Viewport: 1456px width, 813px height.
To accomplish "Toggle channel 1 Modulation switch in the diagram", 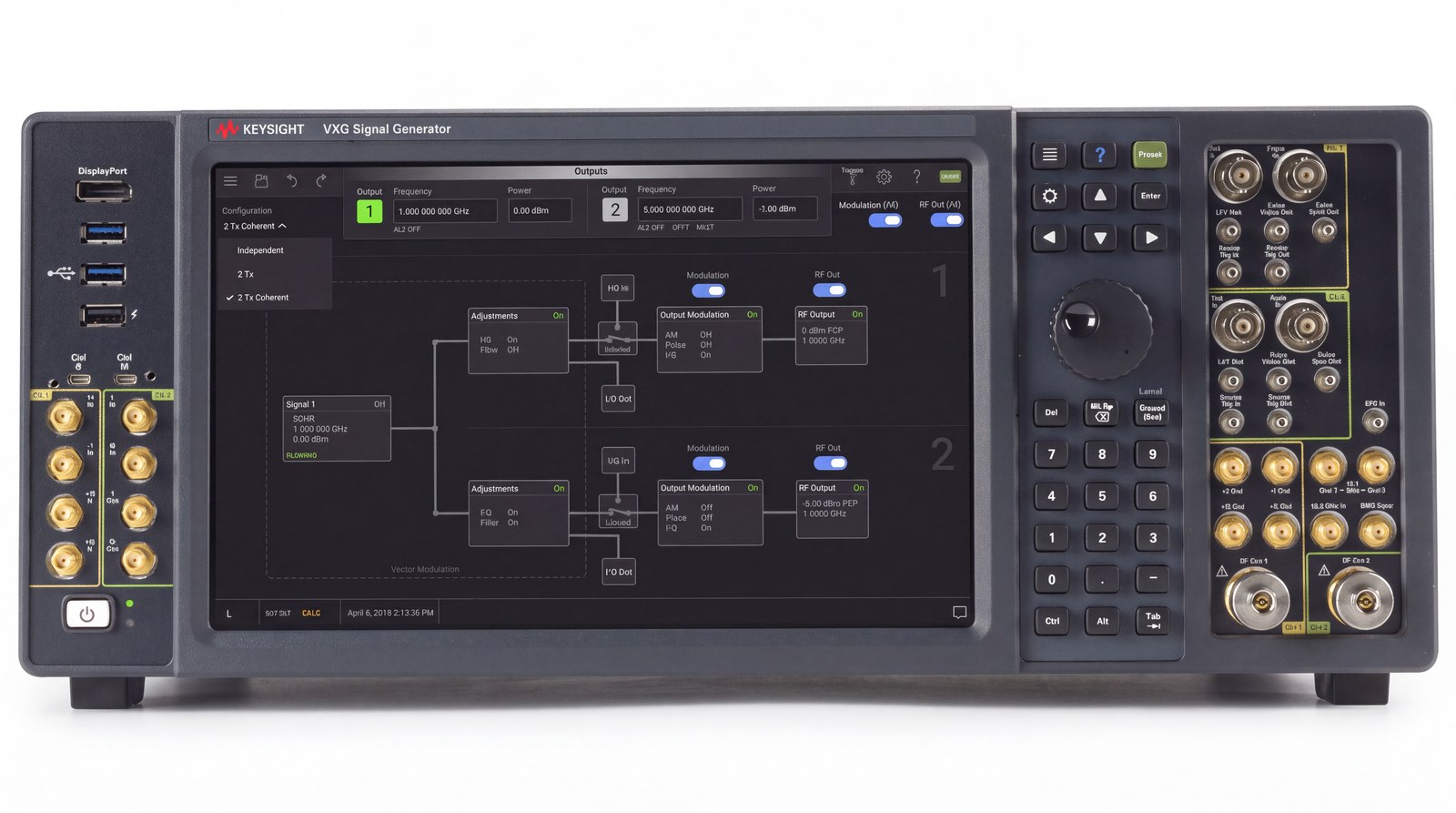I will click(x=708, y=291).
